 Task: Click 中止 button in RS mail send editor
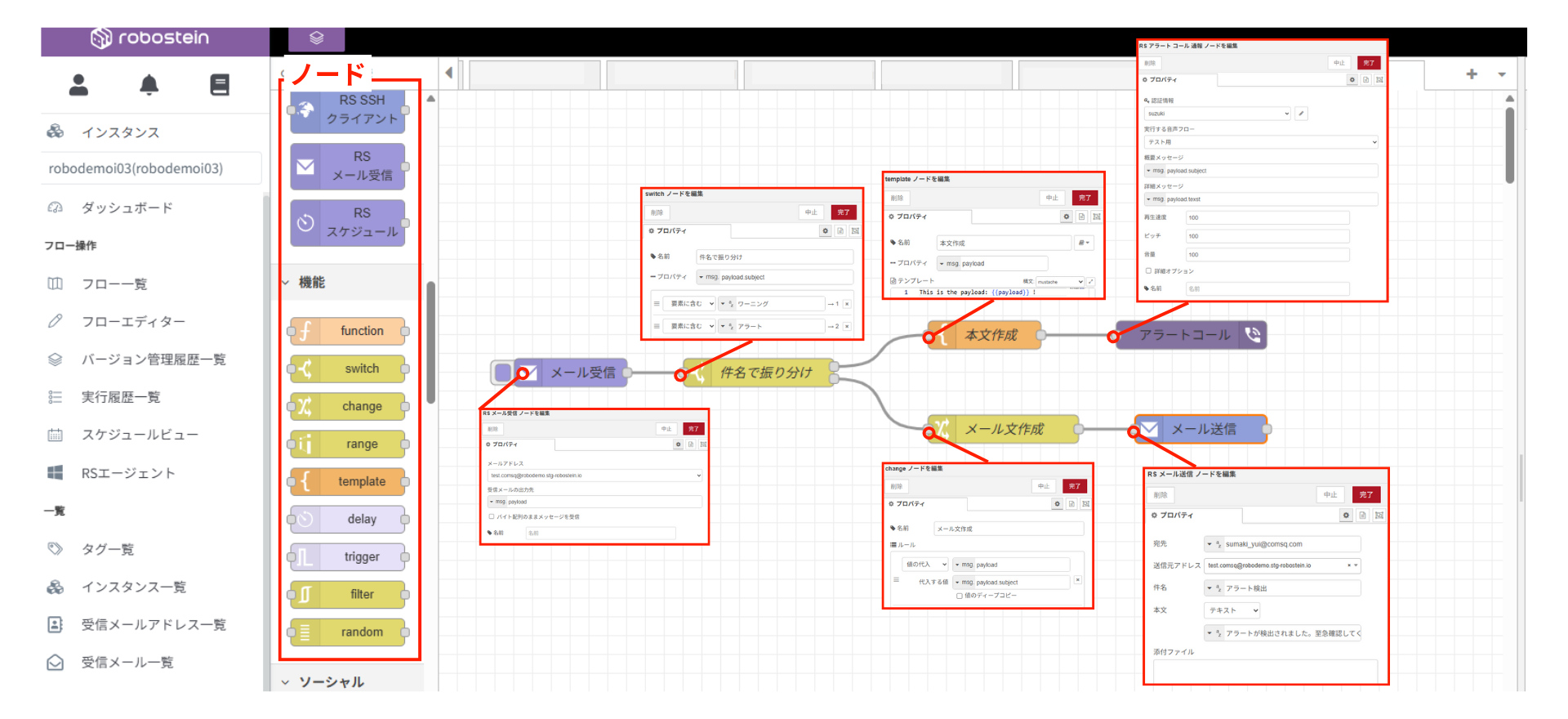pos(1330,494)
